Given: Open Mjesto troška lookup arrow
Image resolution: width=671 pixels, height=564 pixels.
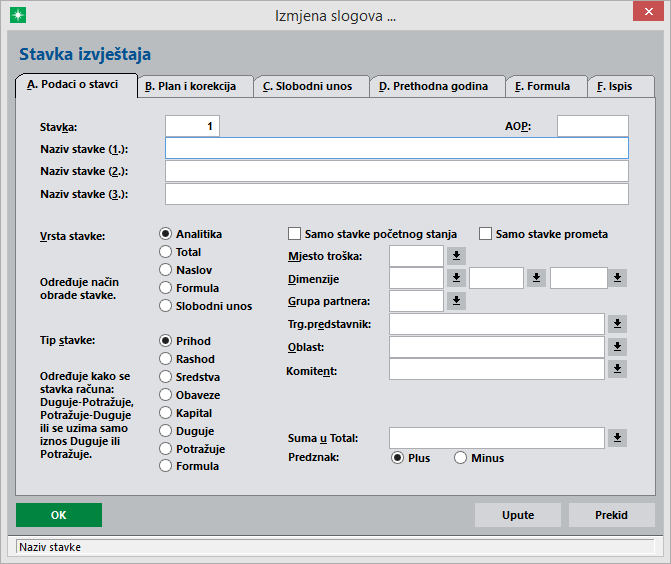Looking at the screenshot, I should click(x=456, y=255).
